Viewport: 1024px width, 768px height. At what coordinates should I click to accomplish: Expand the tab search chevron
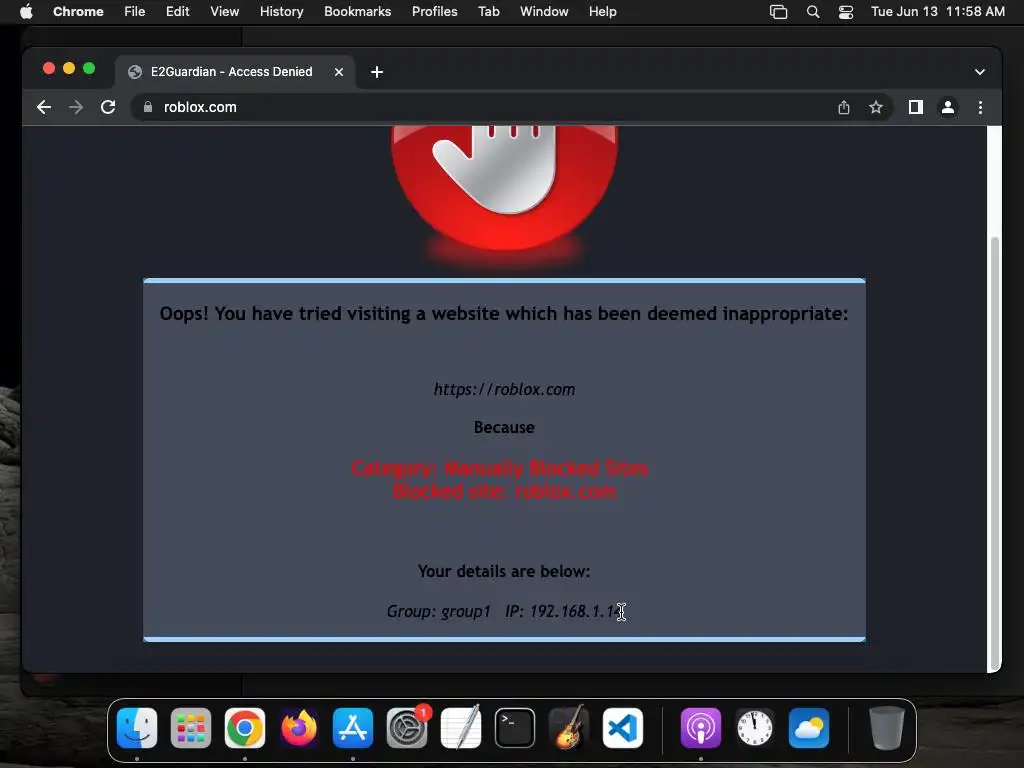pyautogui.click(x=980, y=72)
